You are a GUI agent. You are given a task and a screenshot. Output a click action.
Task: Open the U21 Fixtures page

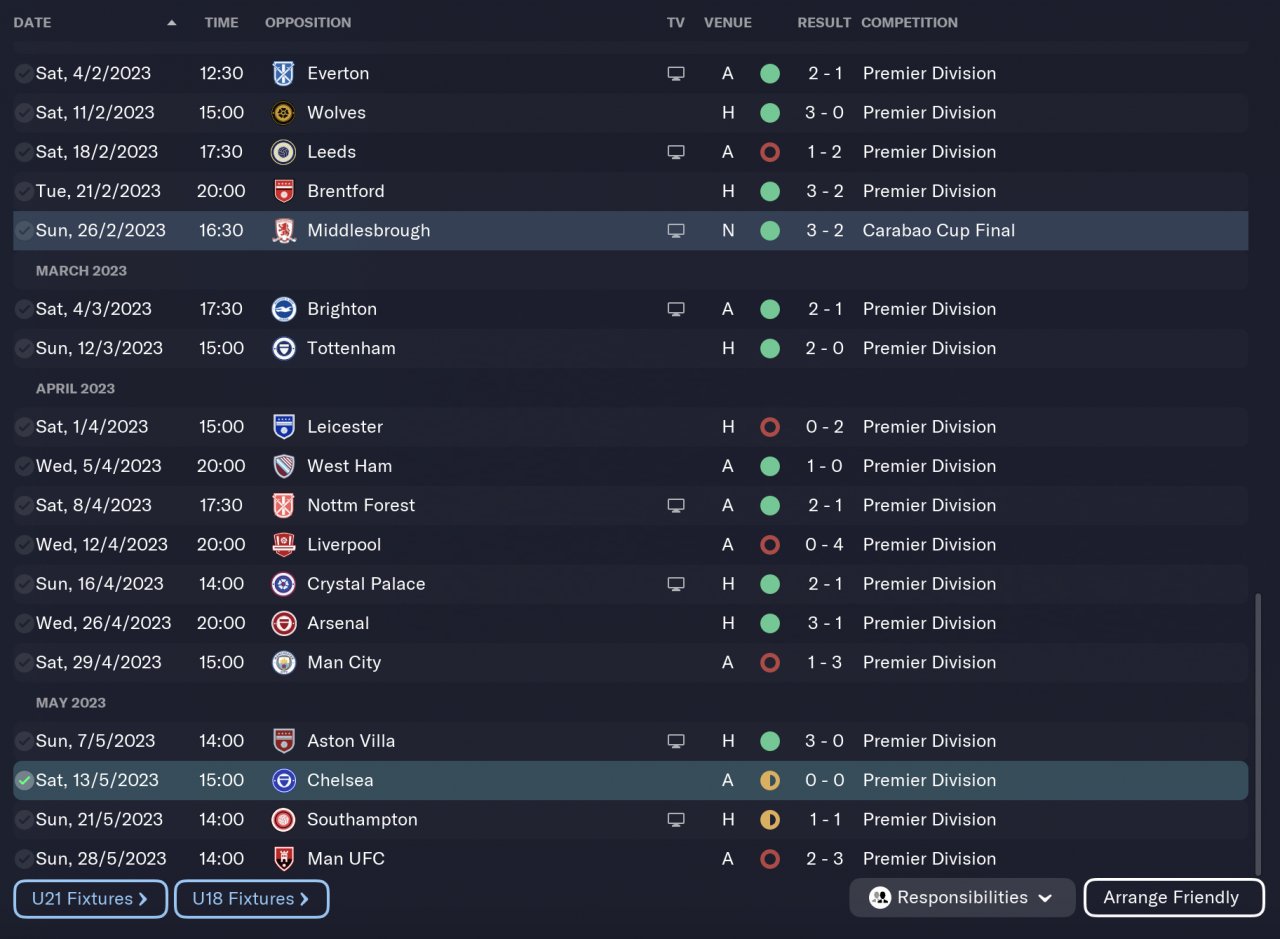[x=90, y=899]
